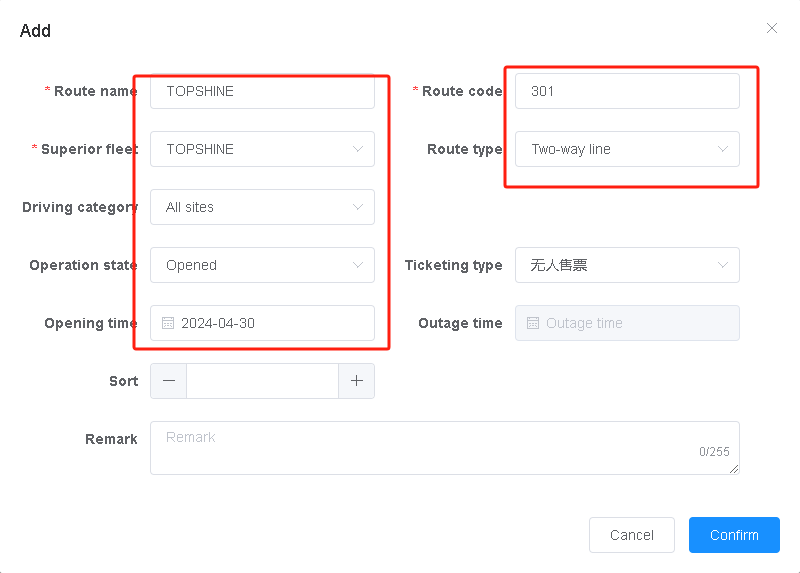Image resolution: width=800 pixels, height=573 pixels.
Task: Expand the Driving category chevron
Action: pos(358,207)
